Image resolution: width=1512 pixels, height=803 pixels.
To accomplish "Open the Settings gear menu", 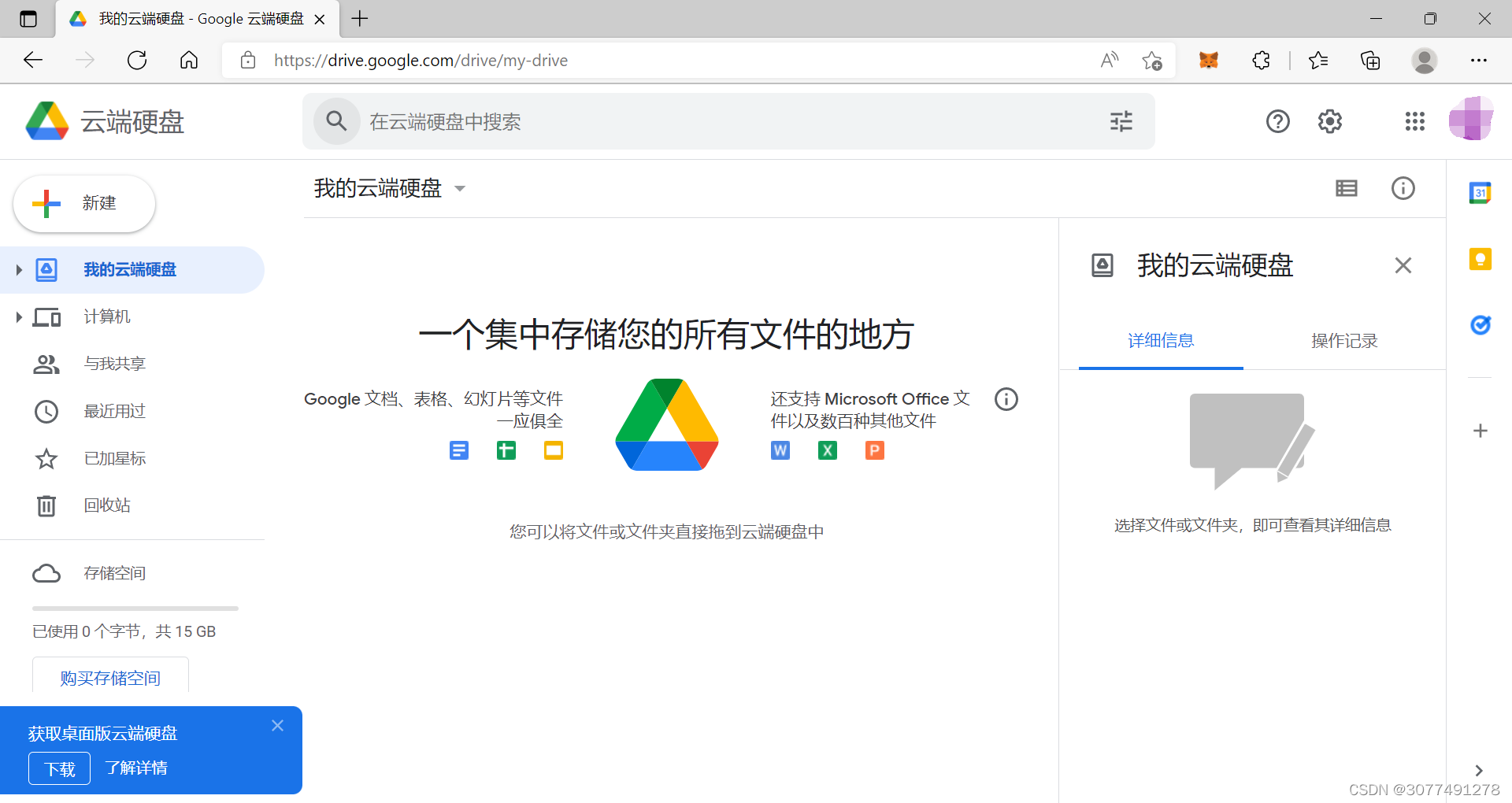I will (1330, 121).
